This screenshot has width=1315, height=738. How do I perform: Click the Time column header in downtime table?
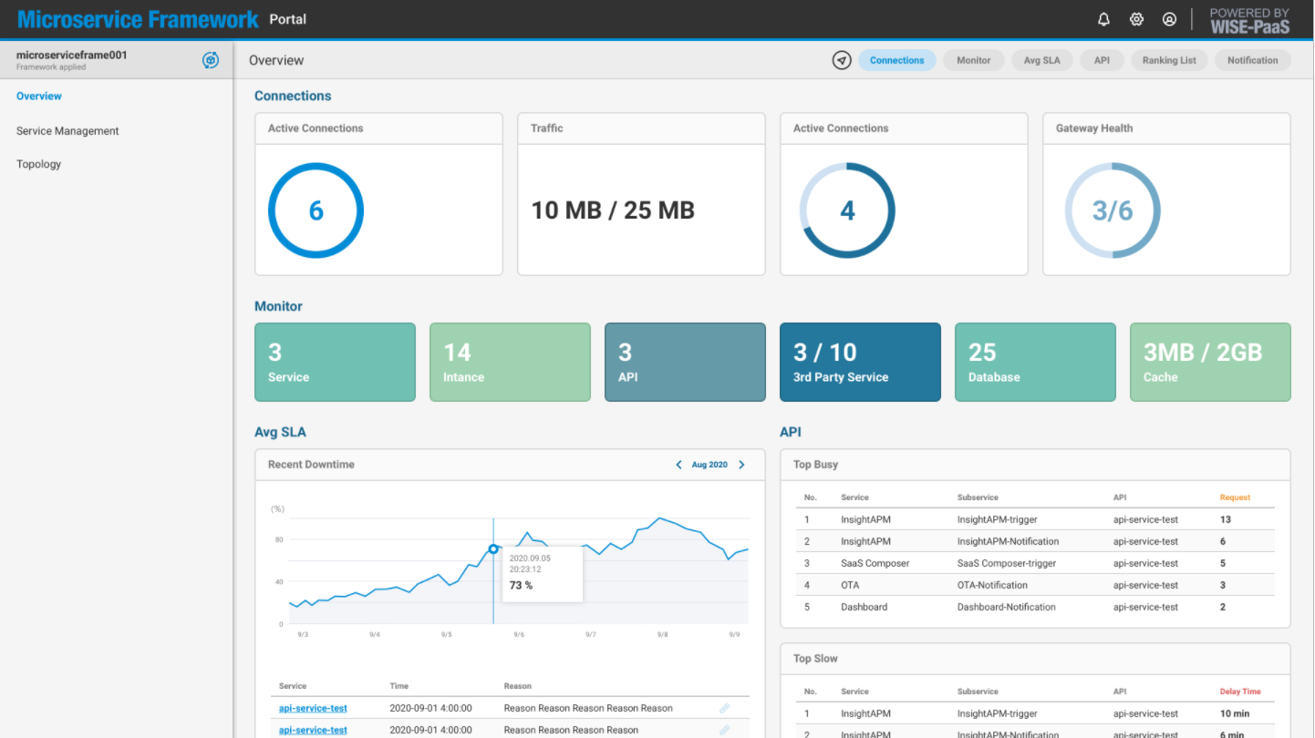tap(399, 686)
